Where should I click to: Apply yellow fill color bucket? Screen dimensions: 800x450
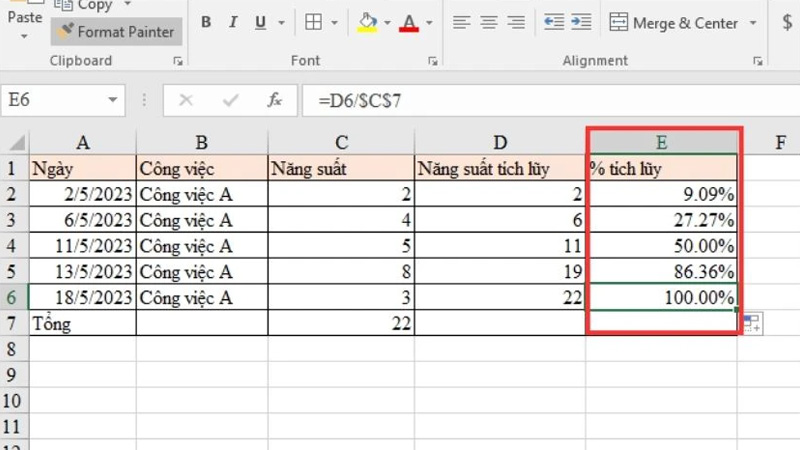[367, 22]
